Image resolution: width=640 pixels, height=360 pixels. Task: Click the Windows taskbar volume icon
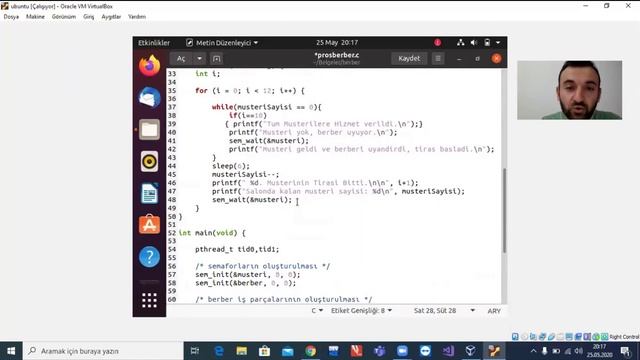click(x=578, y=351)
